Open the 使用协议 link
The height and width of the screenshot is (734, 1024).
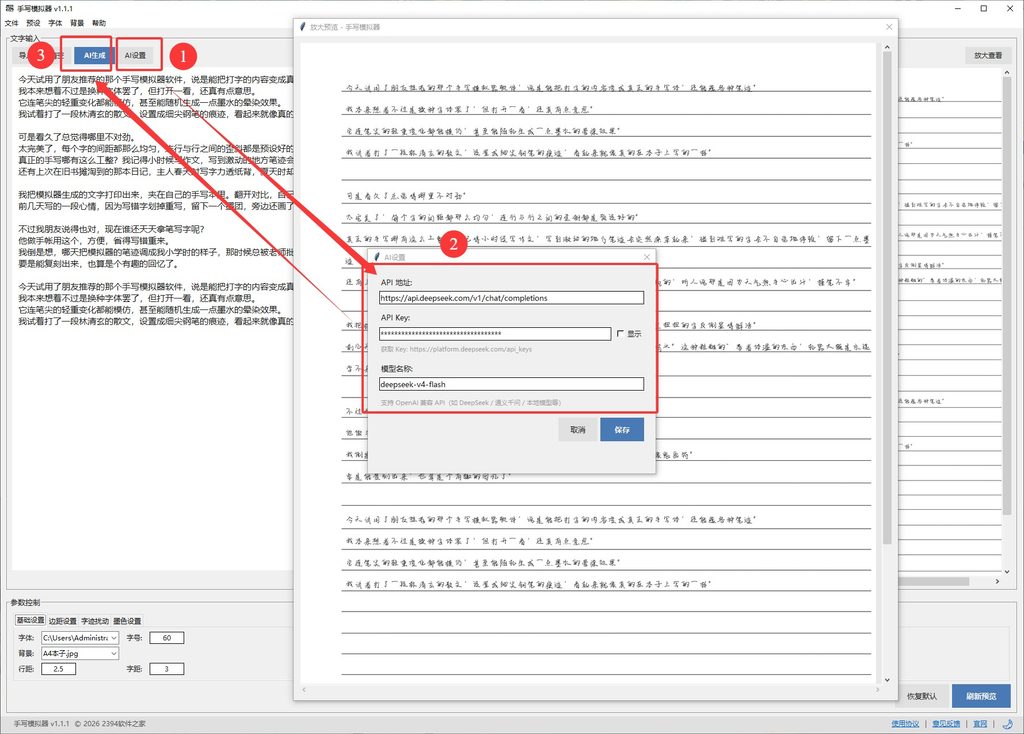905,724
